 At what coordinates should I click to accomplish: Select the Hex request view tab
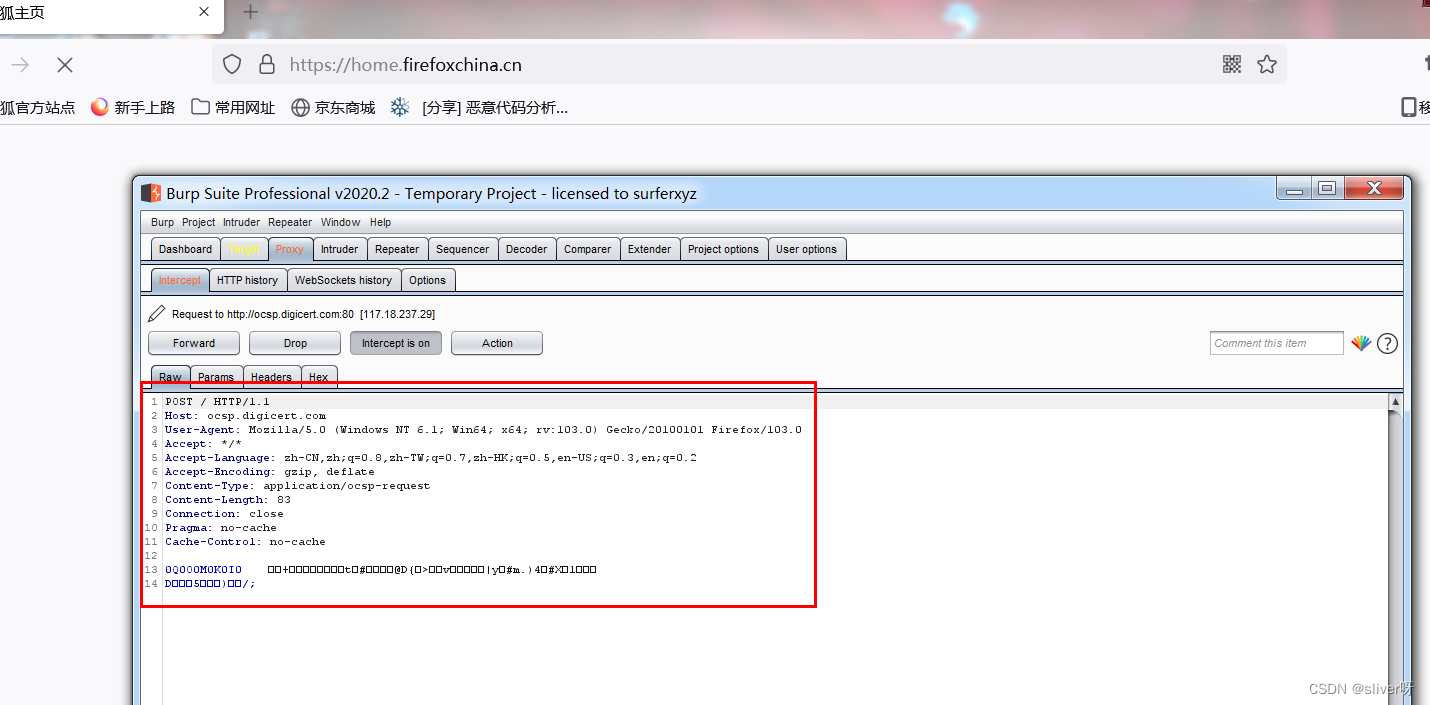click(x=319, y=377)
